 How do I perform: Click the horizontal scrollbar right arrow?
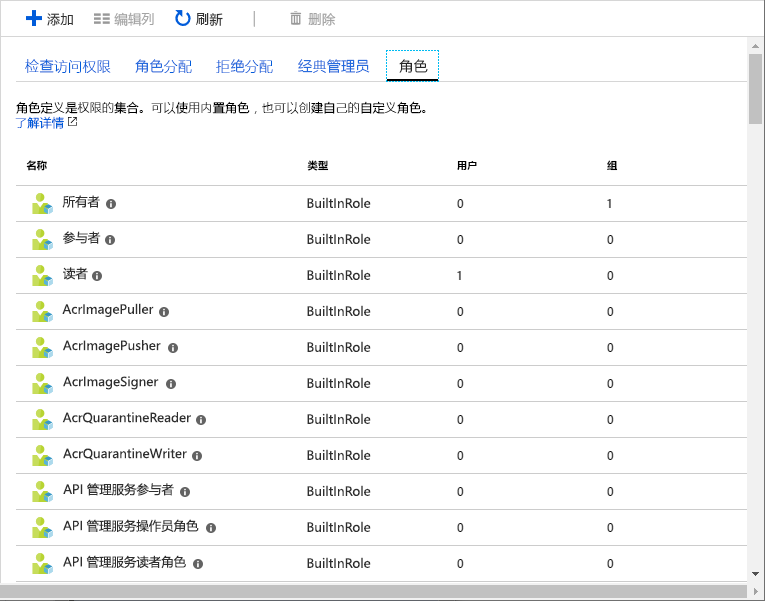tap(755, 591)
